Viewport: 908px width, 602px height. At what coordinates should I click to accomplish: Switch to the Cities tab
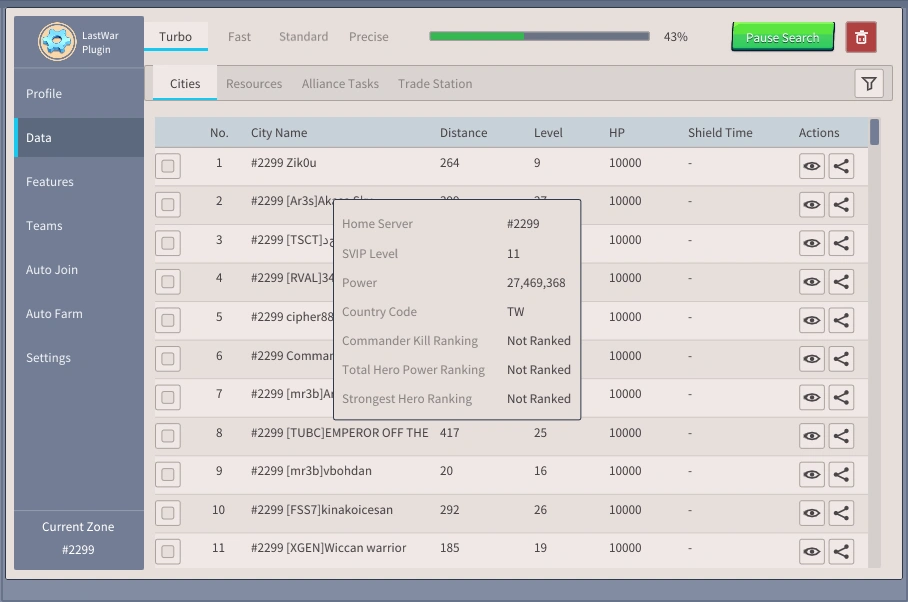[185, 84]
